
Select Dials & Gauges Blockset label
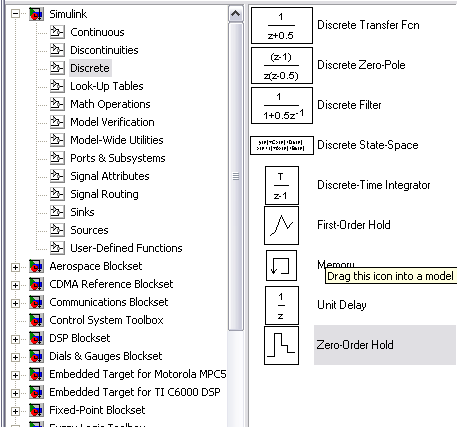tap(106, 356)
